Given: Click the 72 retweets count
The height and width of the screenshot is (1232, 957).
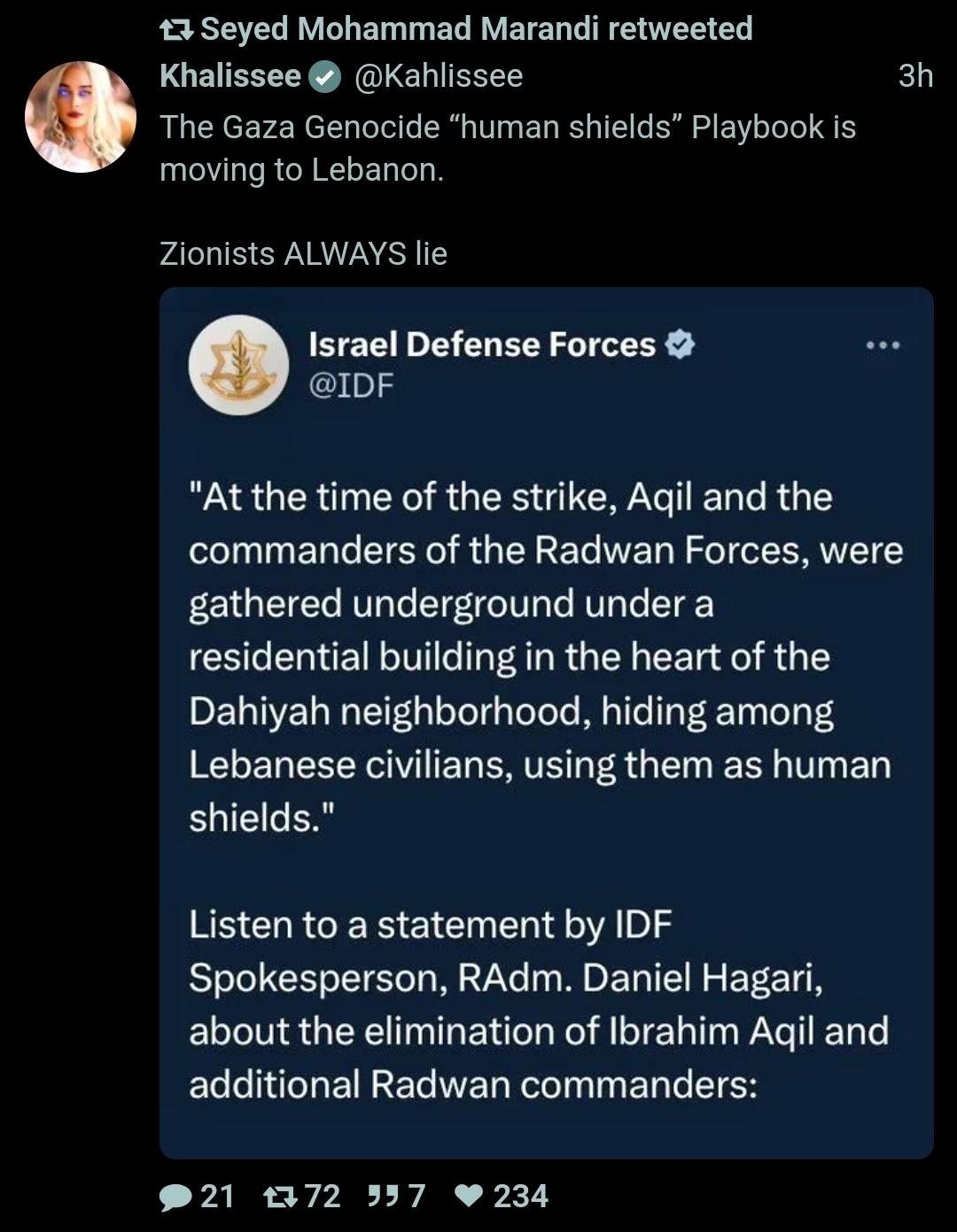Looking at the screenshot, I should pyautogui.click(x=323, y=1197).
